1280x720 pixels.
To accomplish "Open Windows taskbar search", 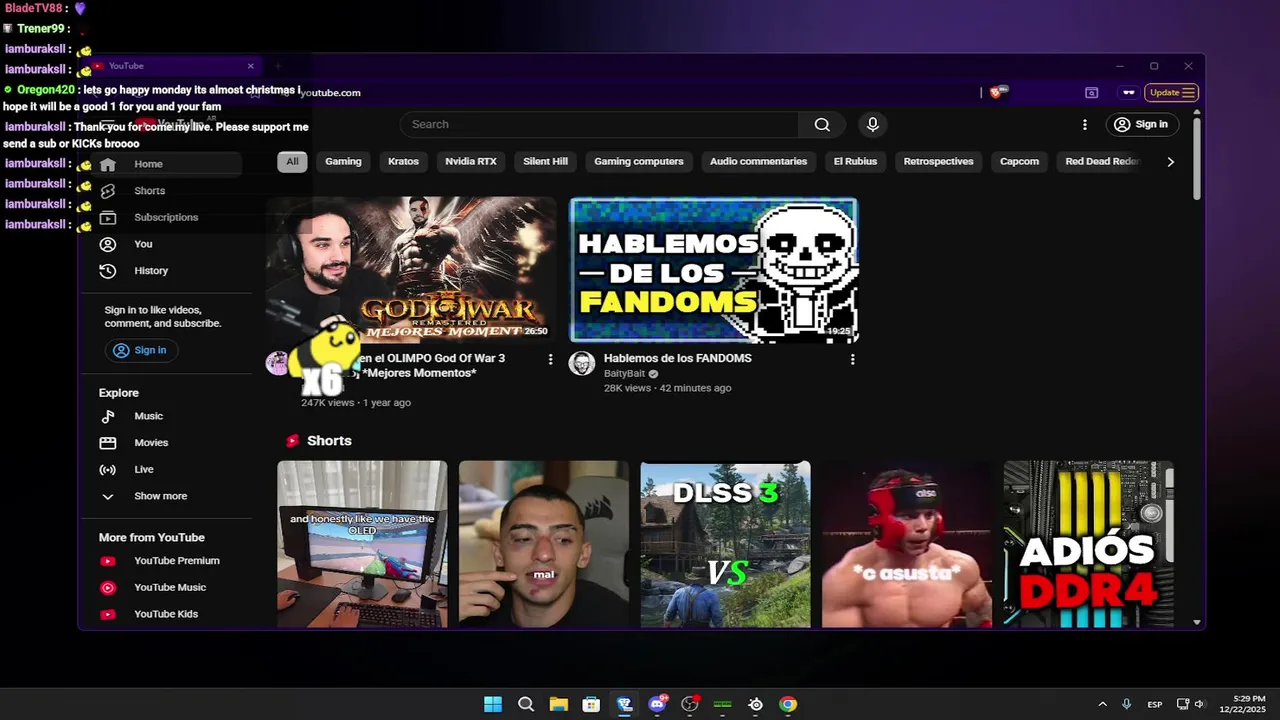I will coord(526,704).
